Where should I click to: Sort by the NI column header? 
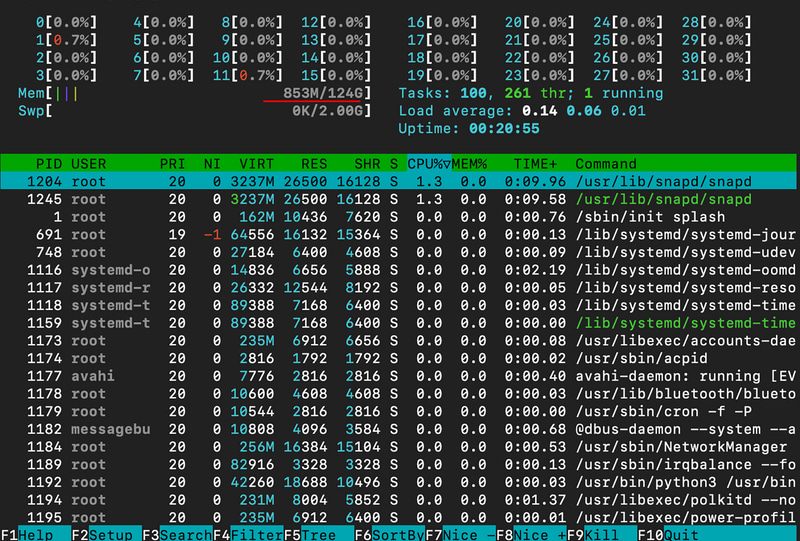[x=212, y=164]
